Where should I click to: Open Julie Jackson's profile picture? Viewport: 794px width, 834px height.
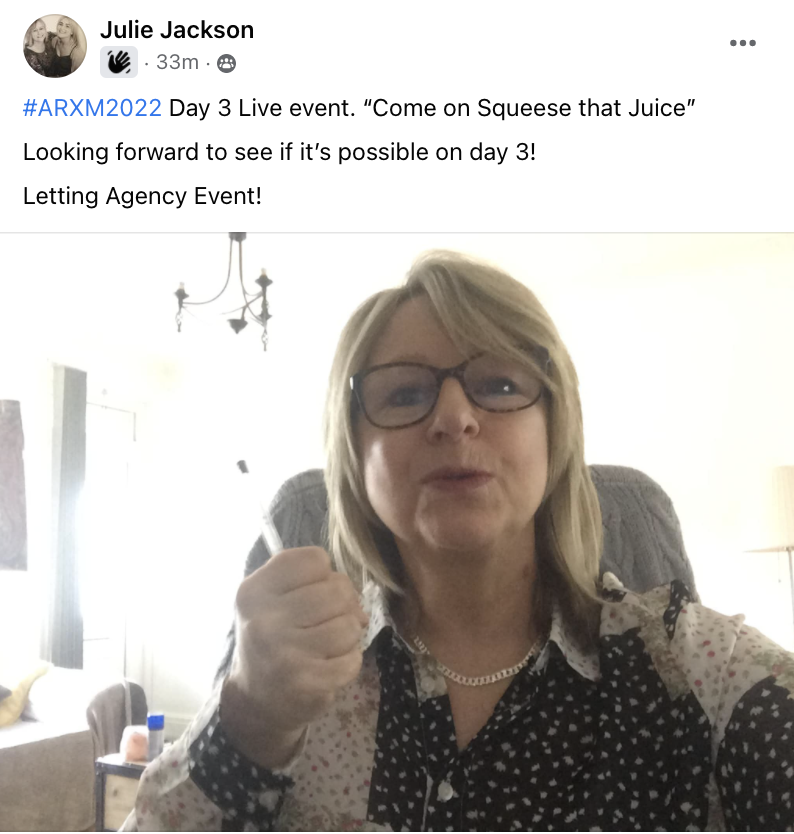coord(55,46)
